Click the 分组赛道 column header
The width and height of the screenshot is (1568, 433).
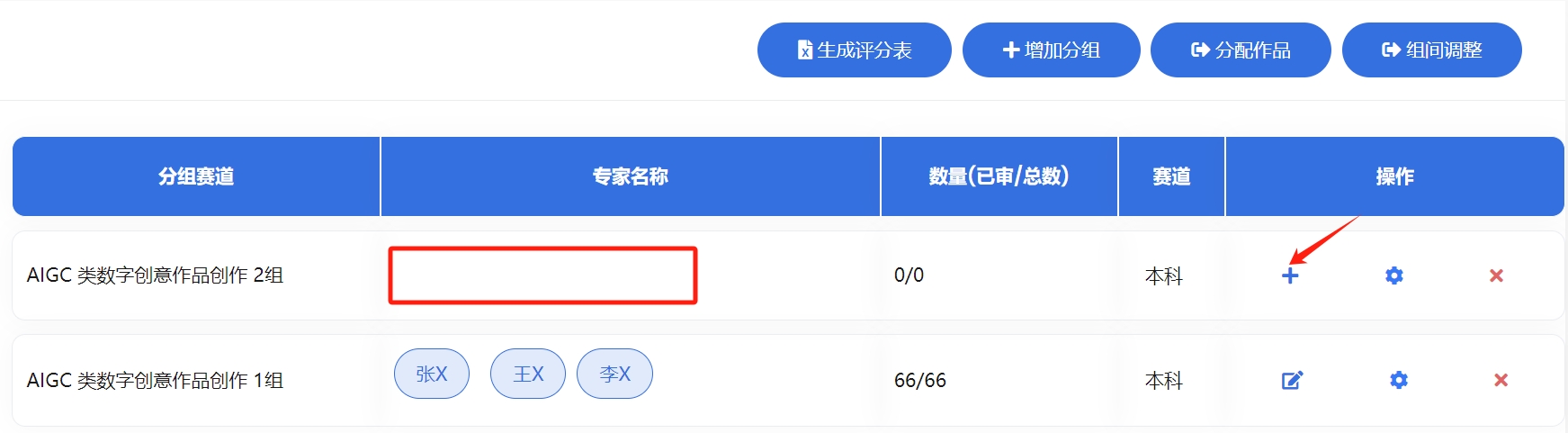pyautogui.click(x=196, y=176)
